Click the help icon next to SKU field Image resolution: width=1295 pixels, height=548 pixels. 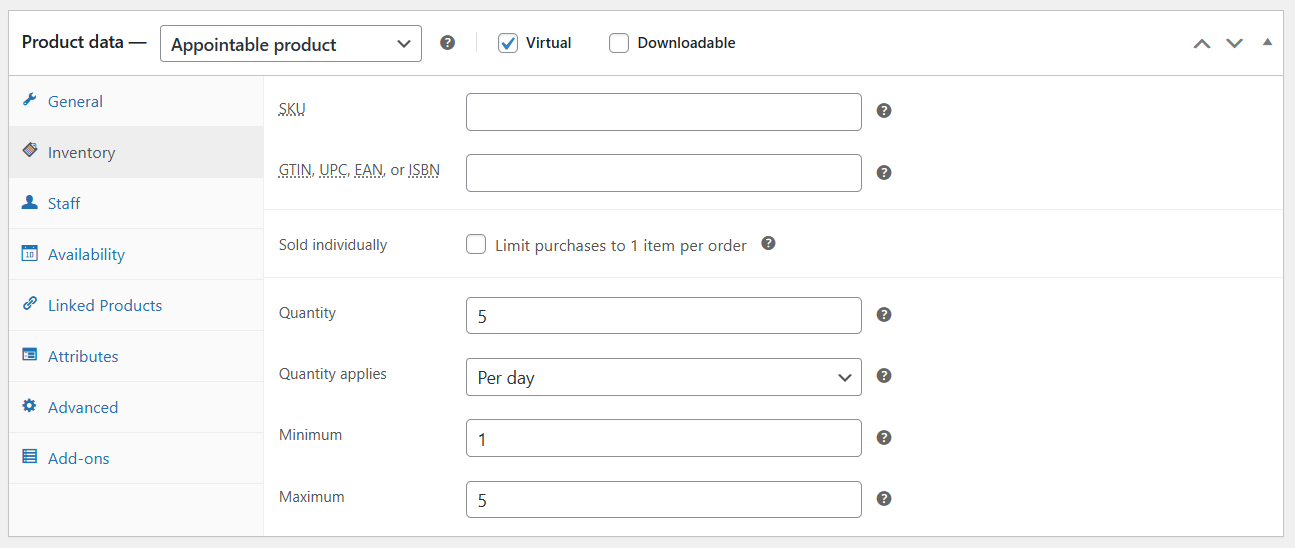[x=884, y=111]
